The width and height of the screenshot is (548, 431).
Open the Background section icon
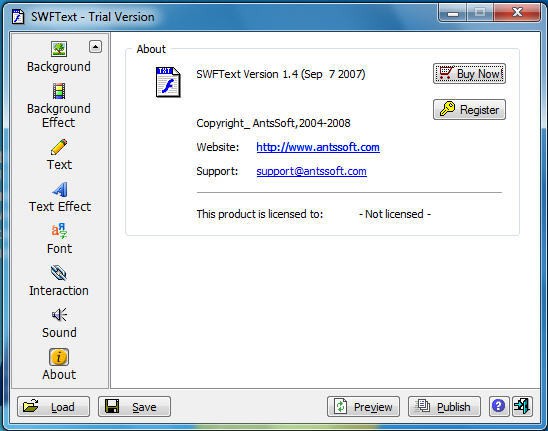(x=59, y=49)
